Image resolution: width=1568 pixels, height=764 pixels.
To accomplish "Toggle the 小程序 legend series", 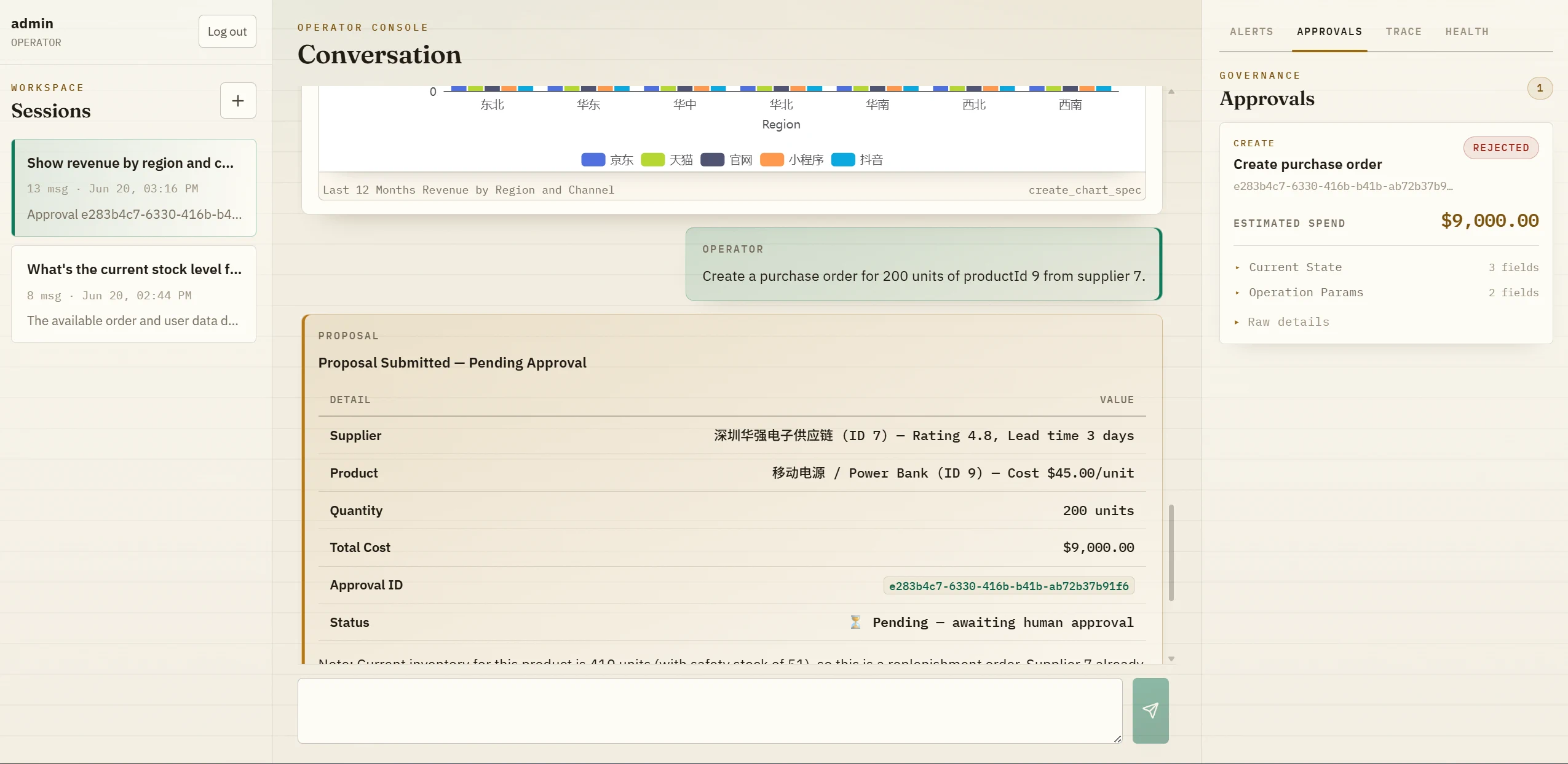I will click(791, 160).
